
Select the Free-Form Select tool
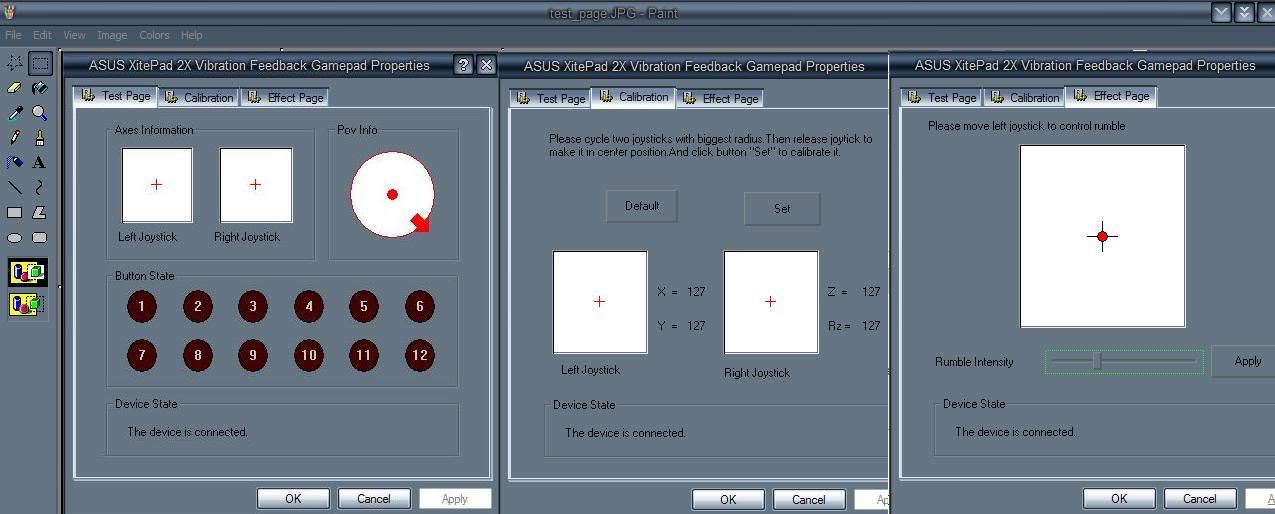click(x=15, y=63)
